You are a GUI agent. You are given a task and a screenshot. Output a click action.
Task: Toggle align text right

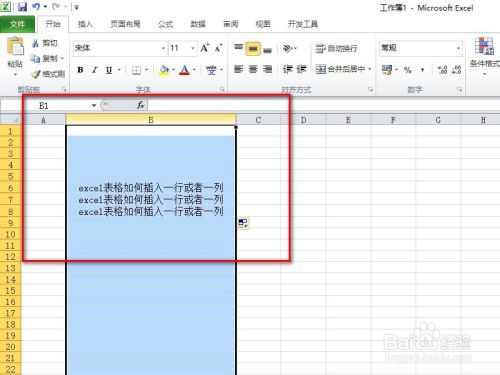267,69
